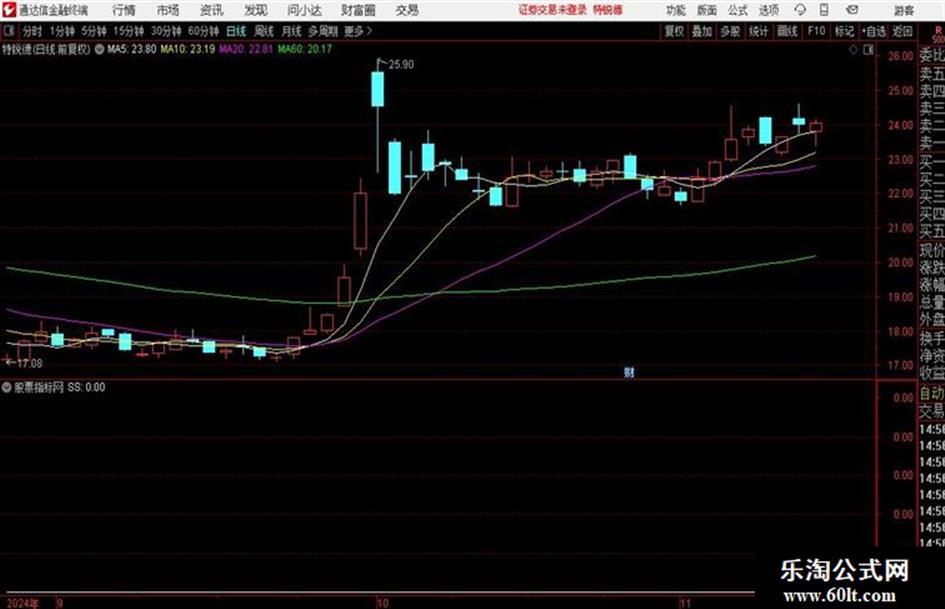Image resolution: width=945 pixels, height=609 pixels.
Task: Open the 功能 menu
Action: (676, 10)
